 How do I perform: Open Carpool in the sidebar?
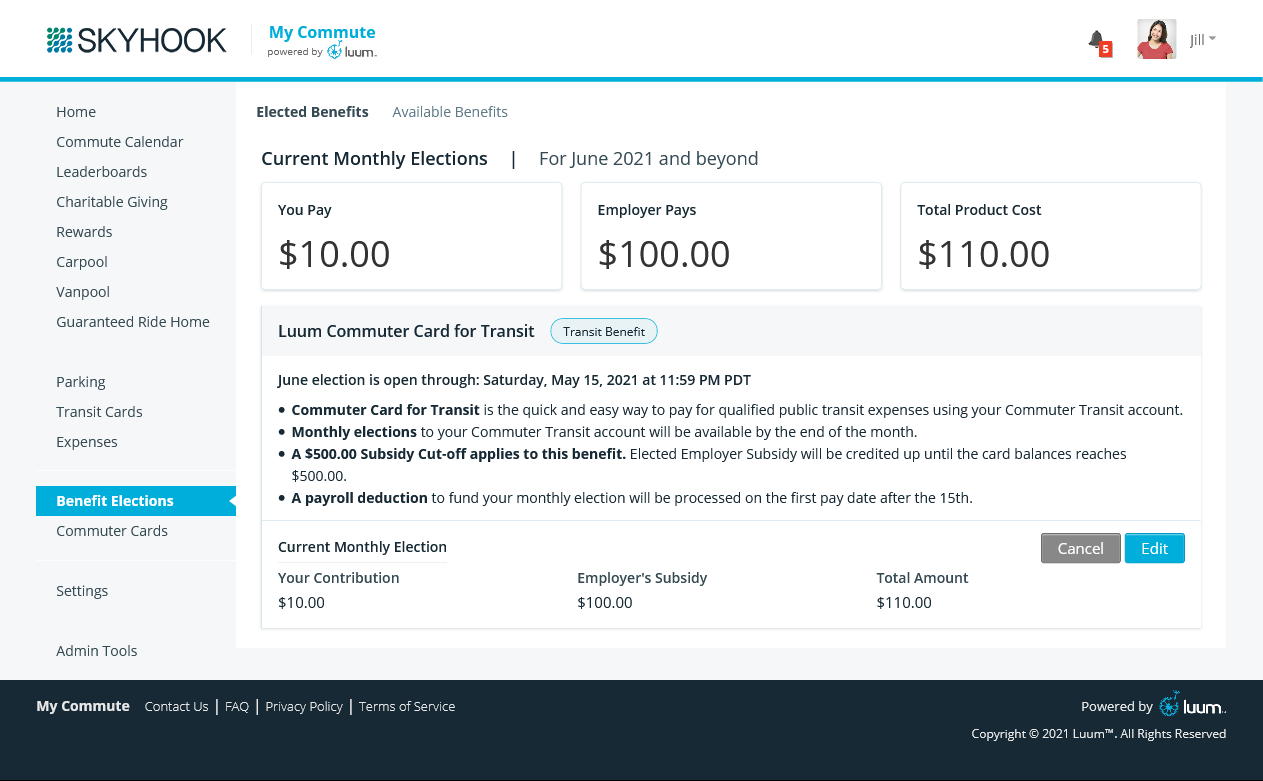pyautogui.click(x=82, y=262)
